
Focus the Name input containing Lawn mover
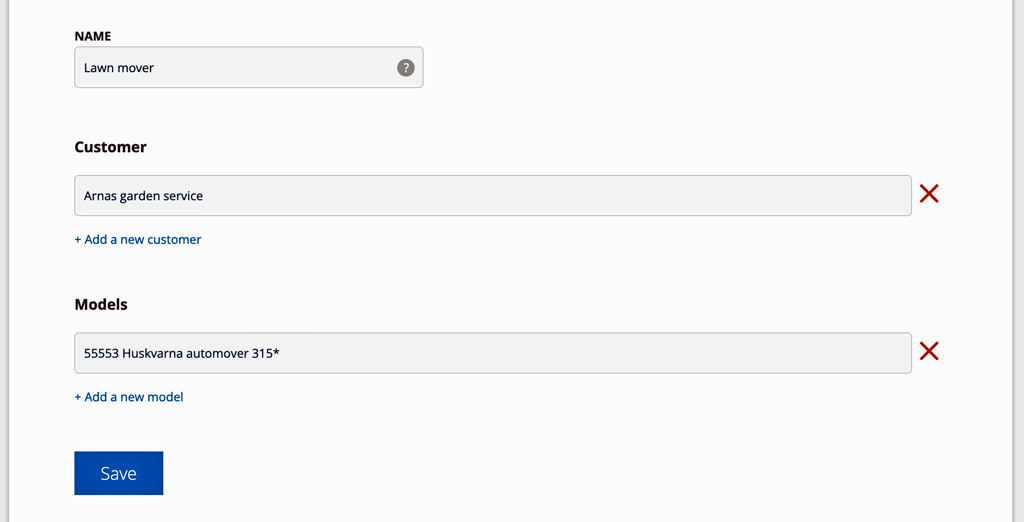249,67
